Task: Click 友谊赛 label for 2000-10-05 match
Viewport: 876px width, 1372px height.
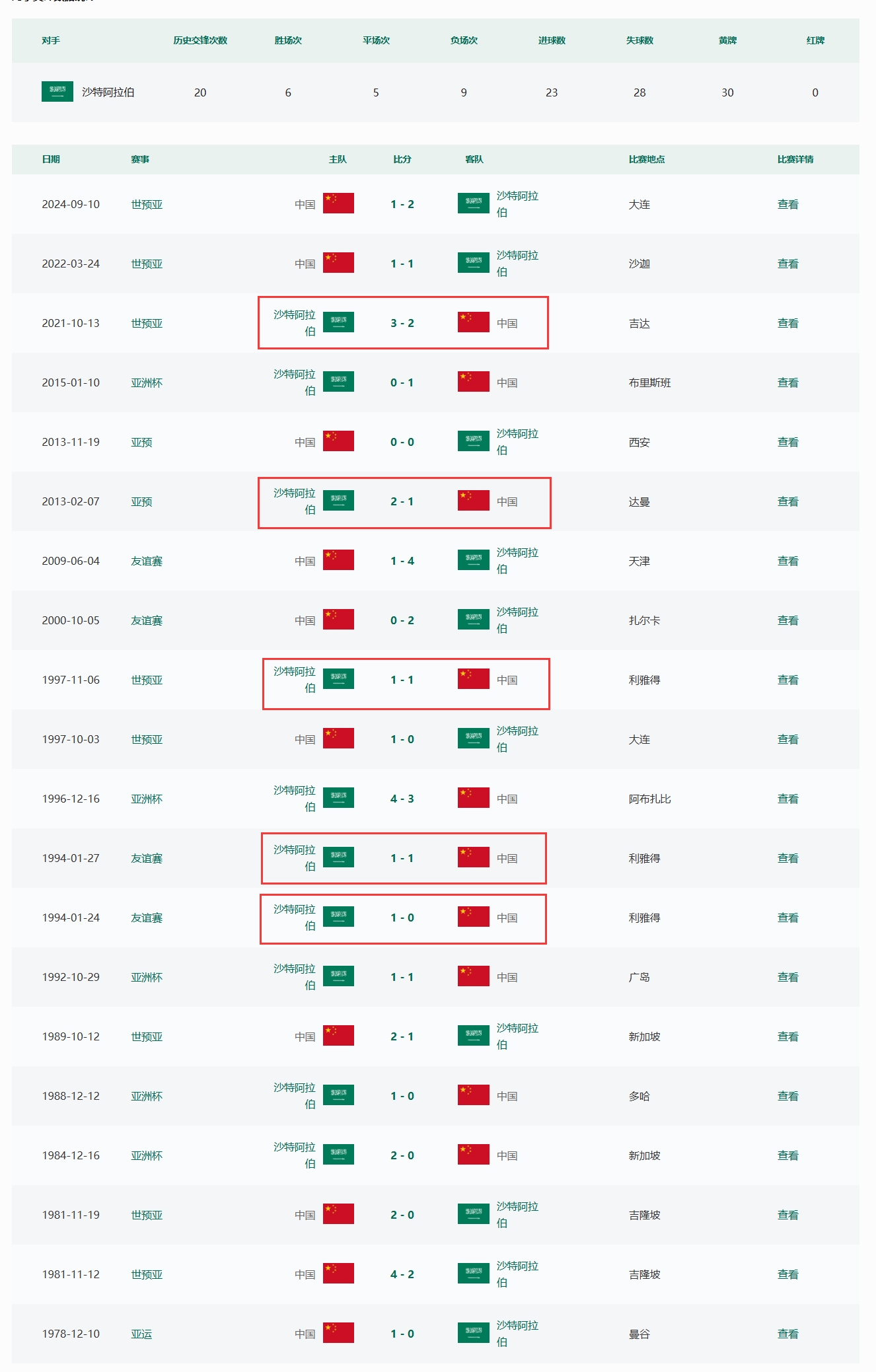Action: click(x=147, y=620)
